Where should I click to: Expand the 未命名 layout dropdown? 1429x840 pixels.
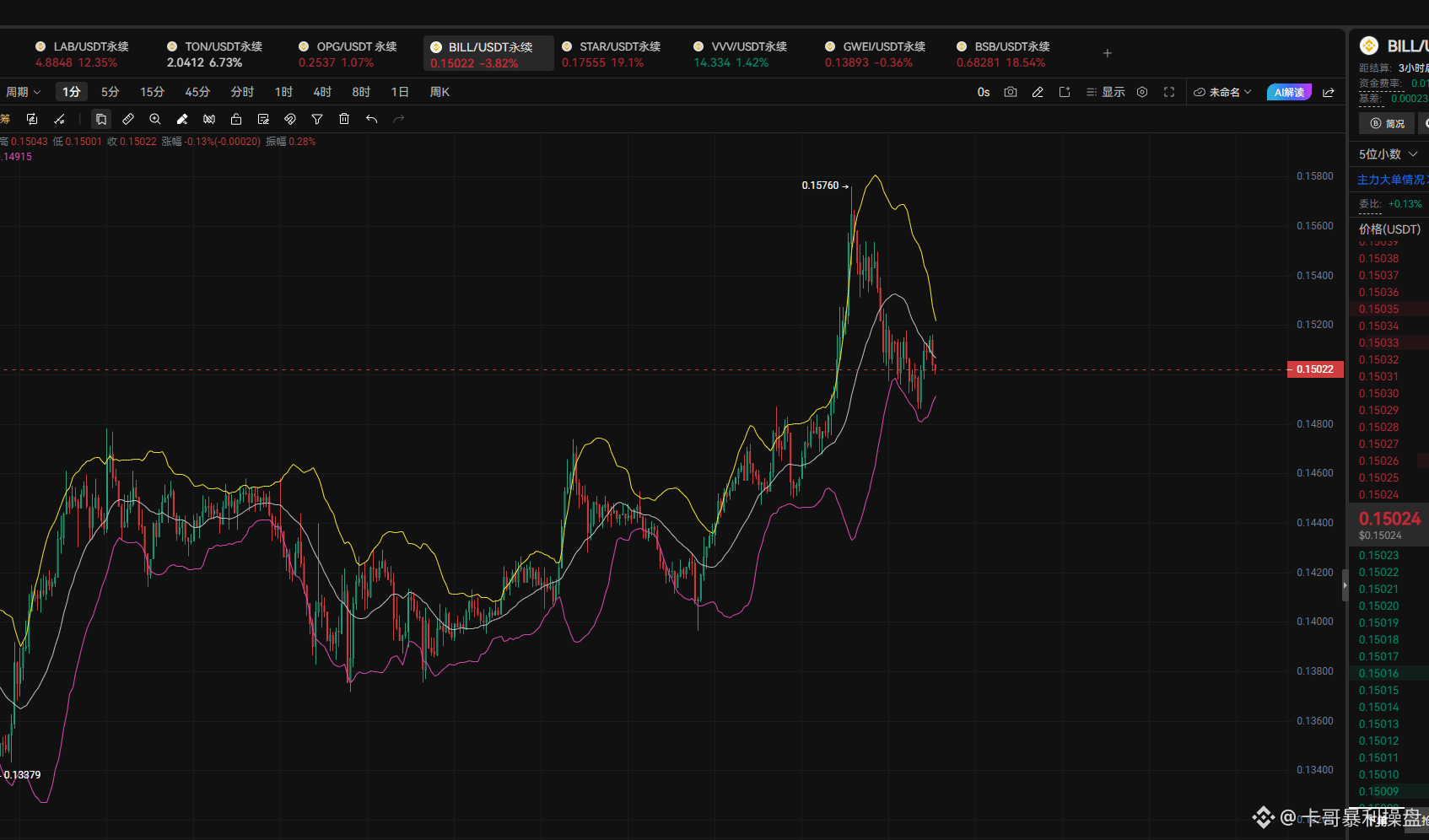[x=1222, y=92]
